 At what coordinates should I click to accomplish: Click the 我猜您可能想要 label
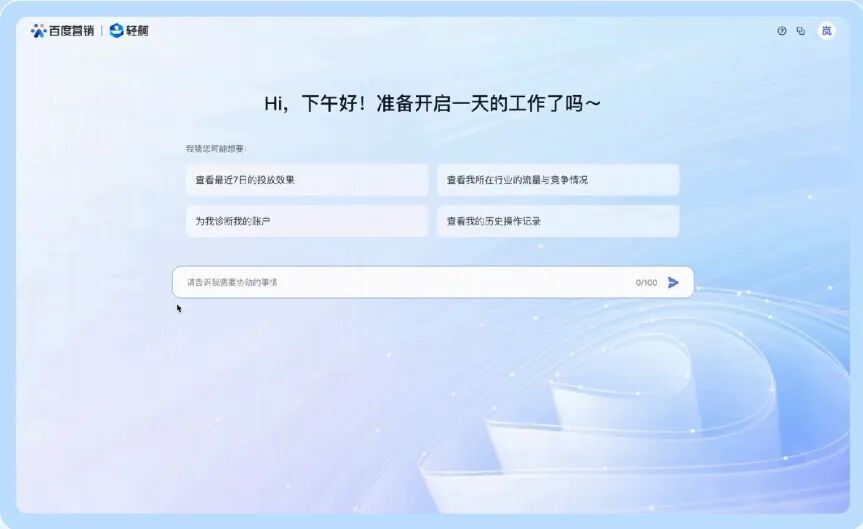coord(216,149)
